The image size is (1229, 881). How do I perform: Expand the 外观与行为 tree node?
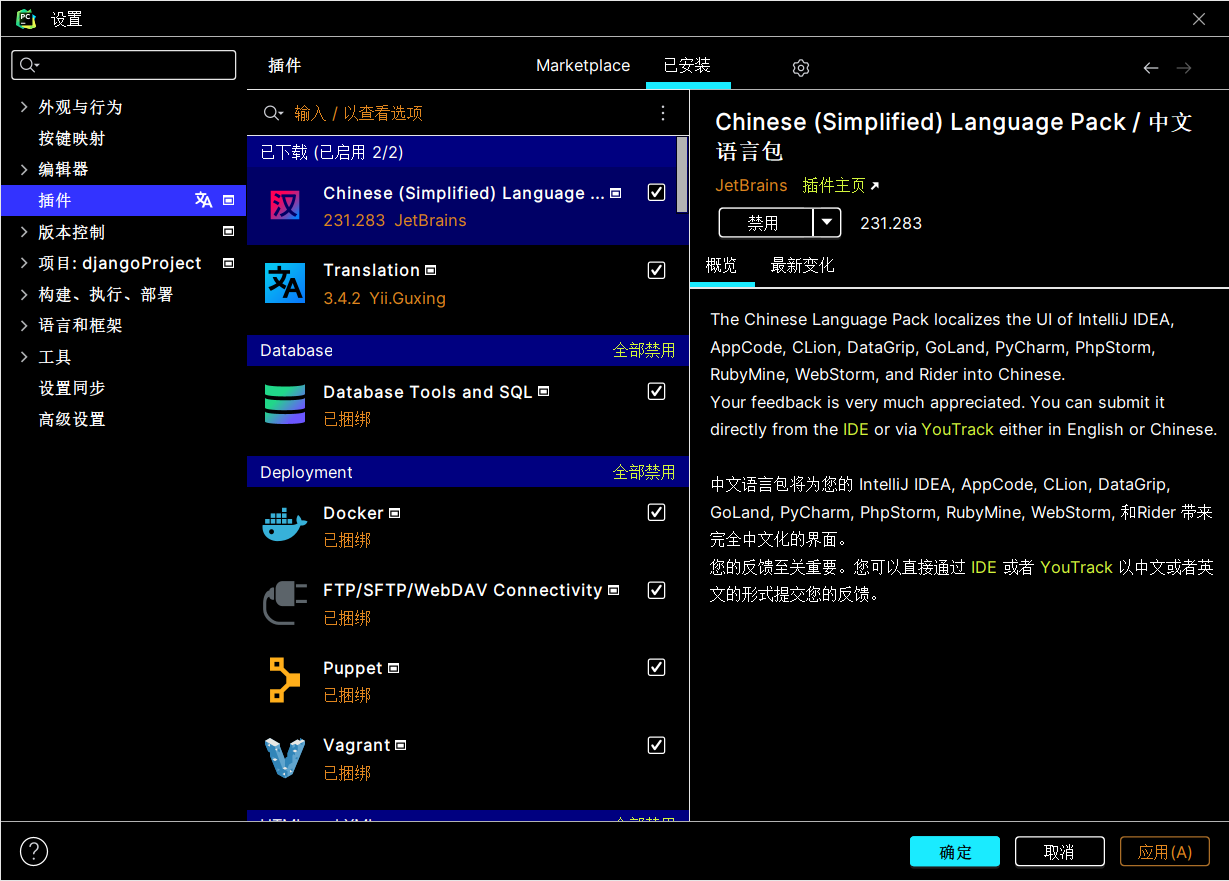[x=24, y=107]
